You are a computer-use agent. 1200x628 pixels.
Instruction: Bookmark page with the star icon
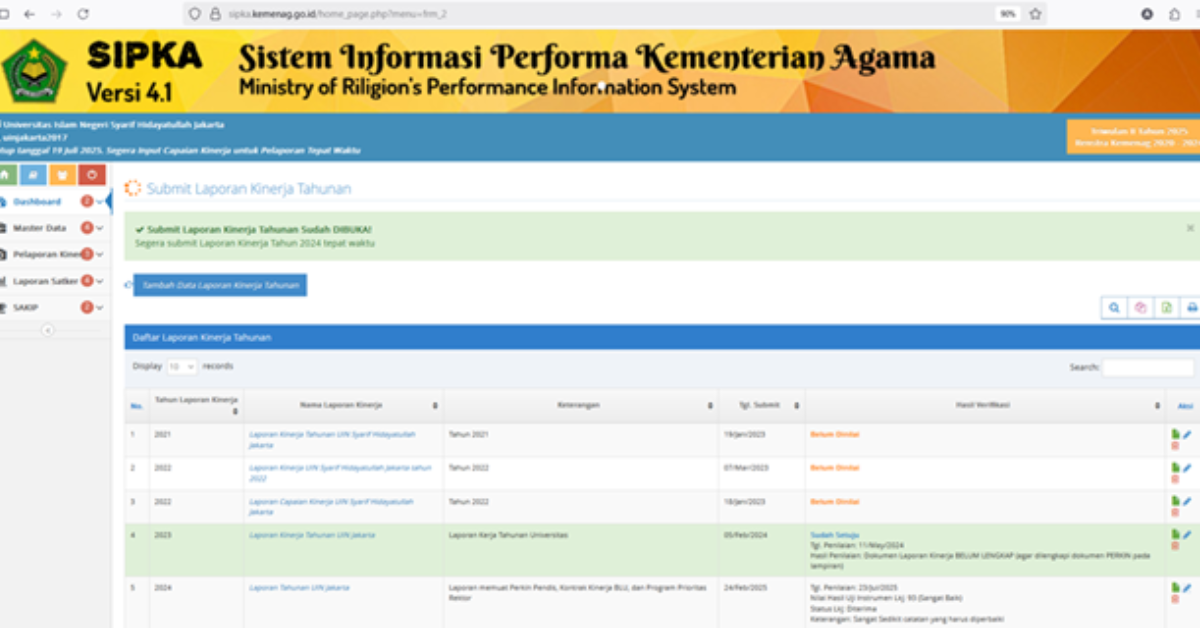(1035, 14)
